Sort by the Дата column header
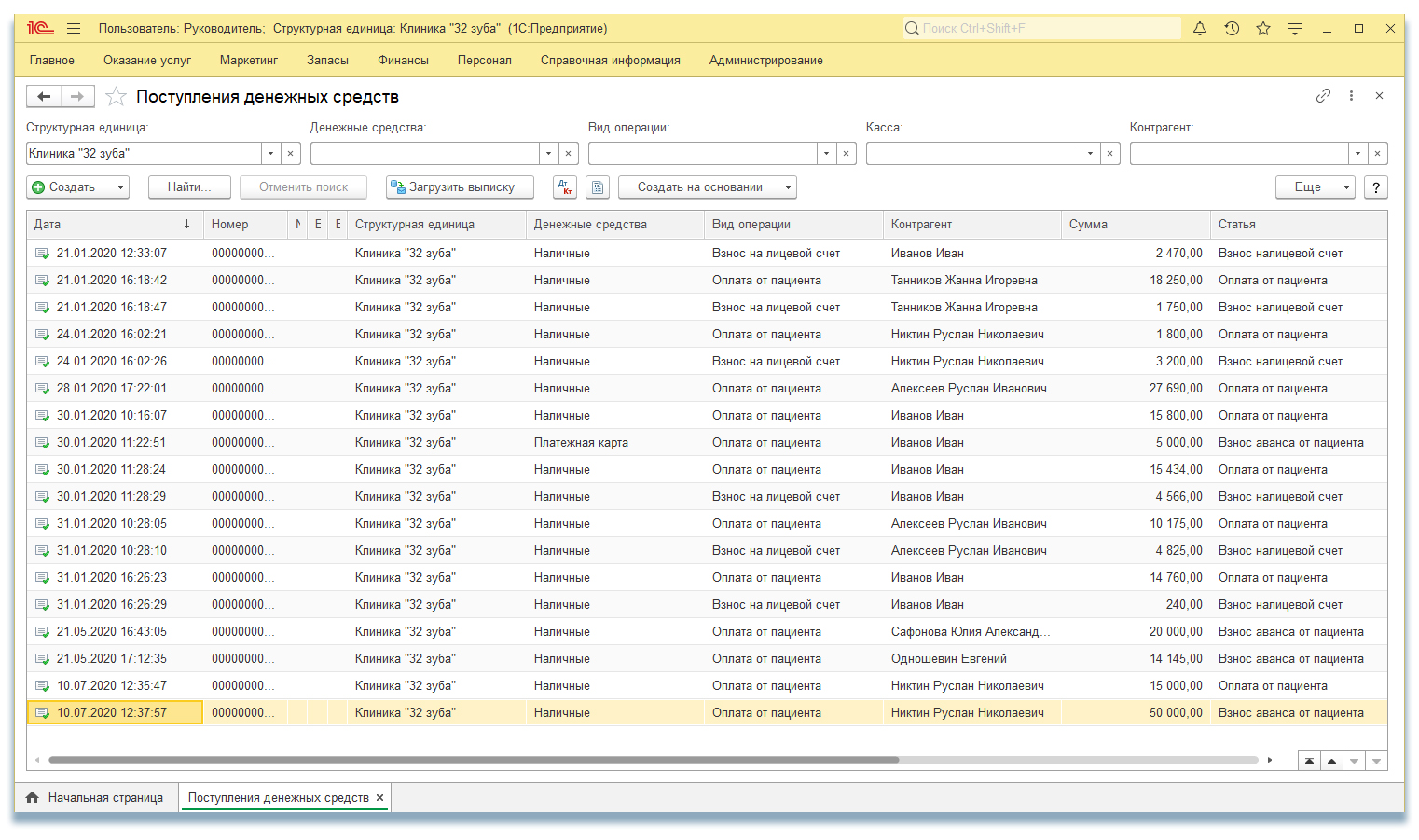 (115, 225)
